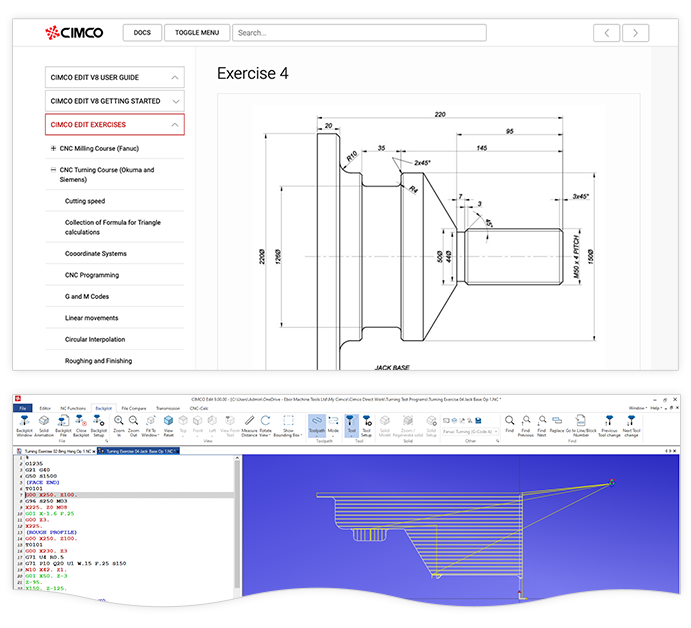Viewport: 691px width, 628px height.
Task: Open the Transmission ribbon tab
Action: point(168,408)
